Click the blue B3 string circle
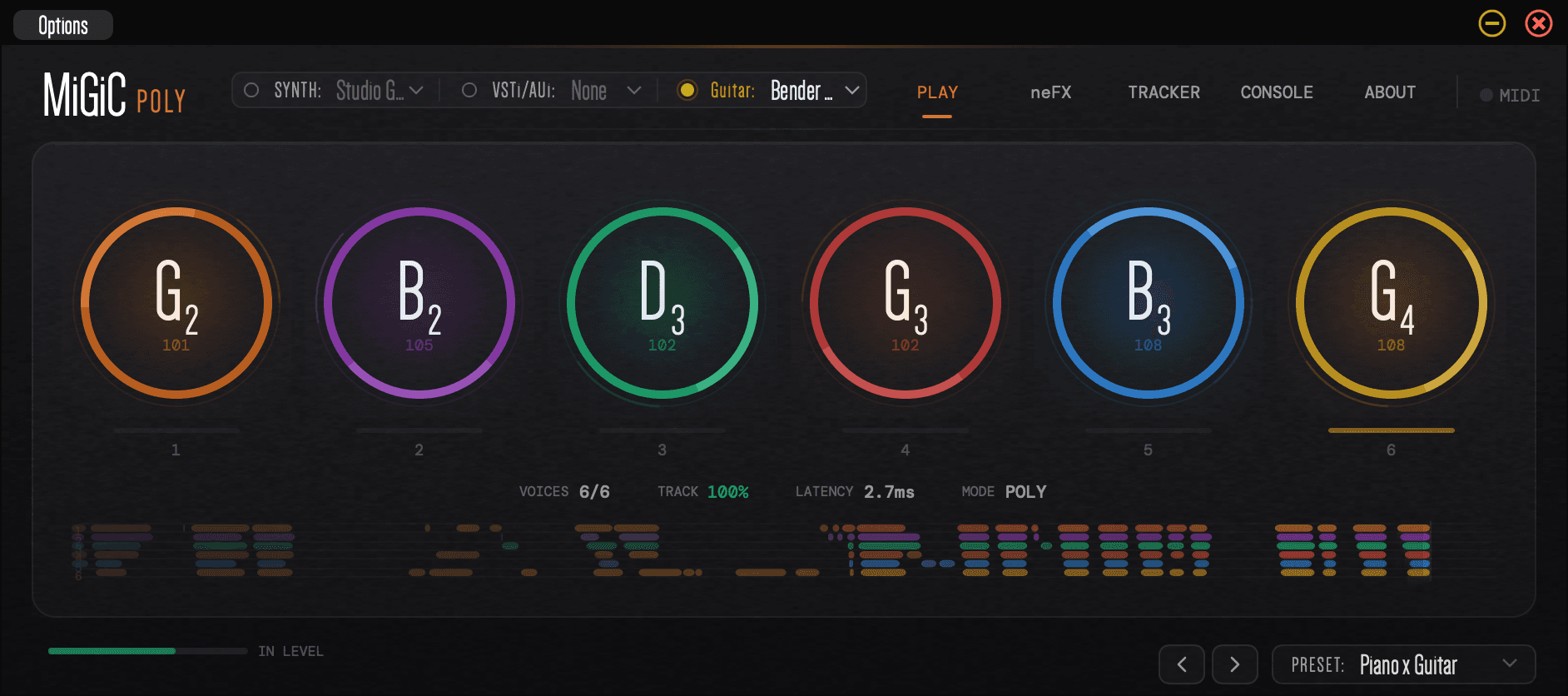The image size is (1568, 696). [1149, 303]
